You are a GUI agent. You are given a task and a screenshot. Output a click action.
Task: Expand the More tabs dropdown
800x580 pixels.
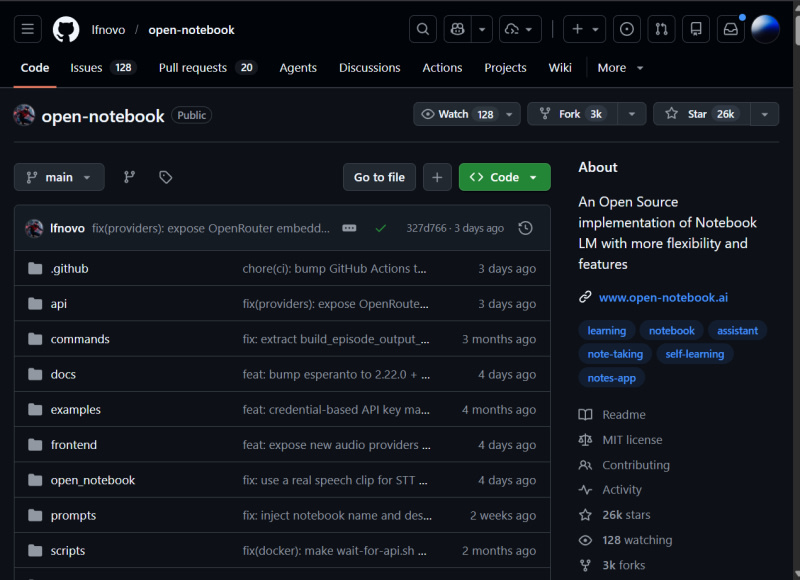[x=620, y=68]
